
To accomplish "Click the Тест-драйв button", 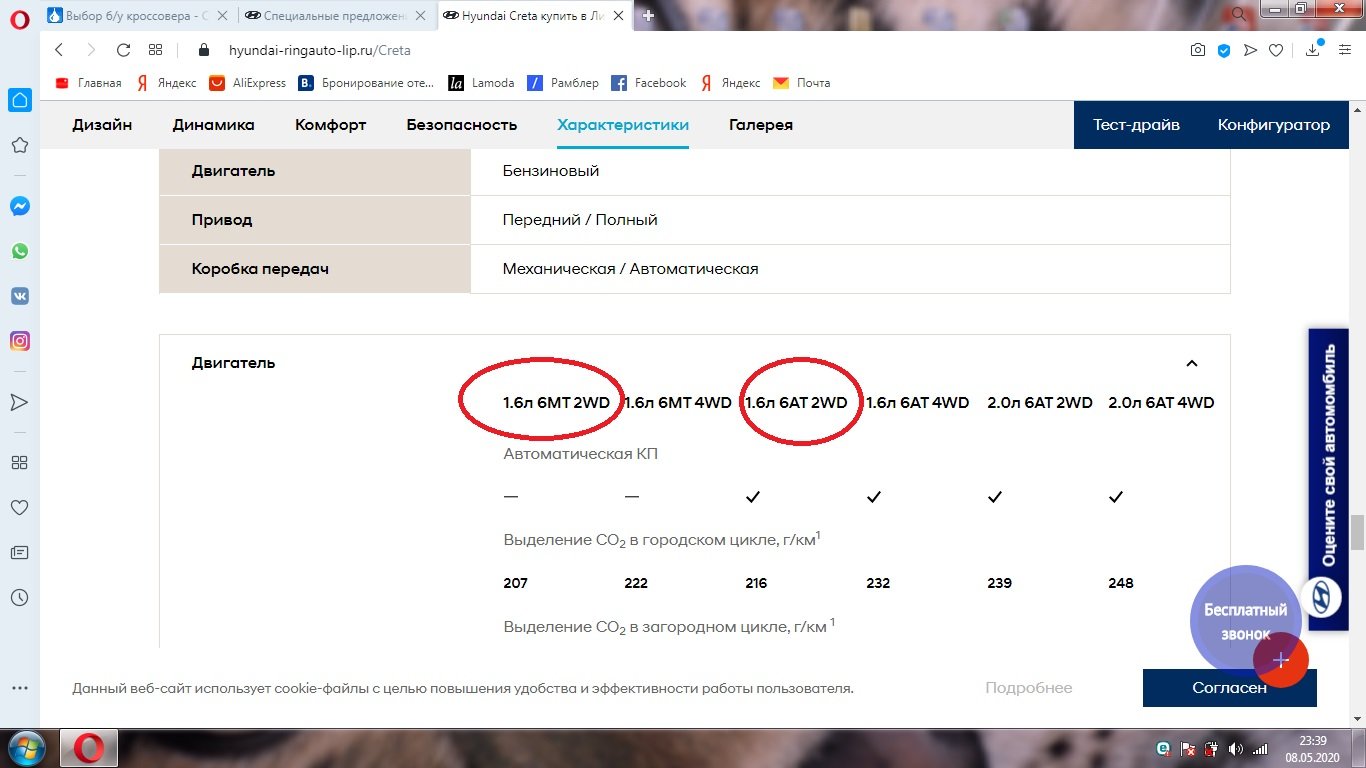I will click(x=1136, y=125).
